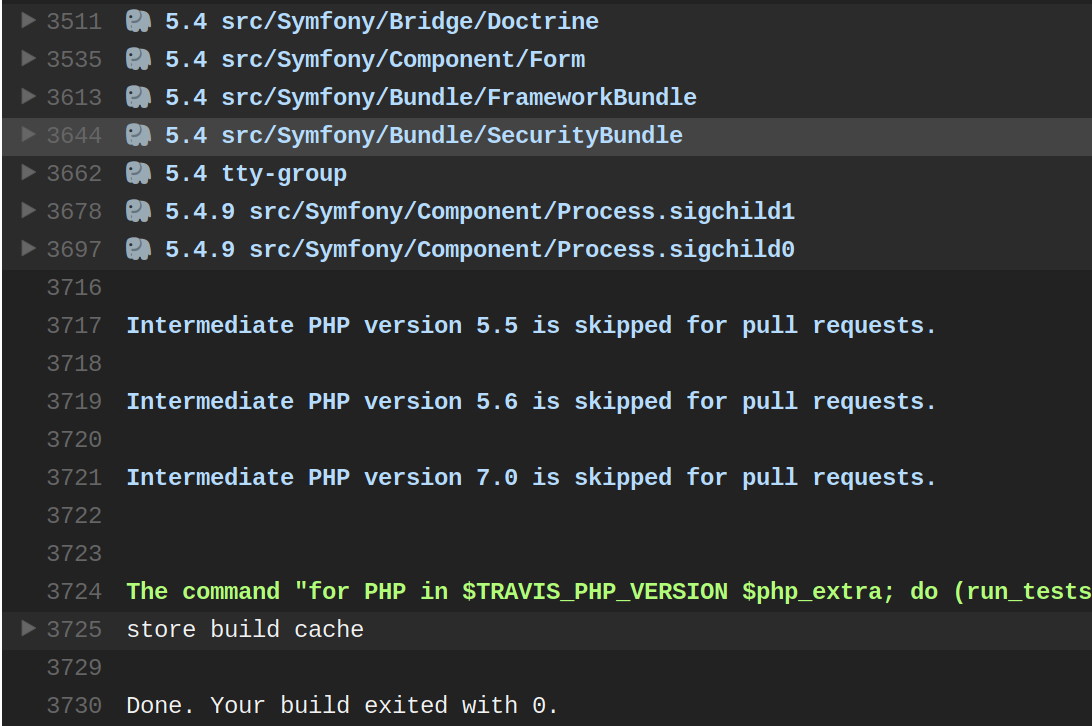Click elephant icon beside Bridge/Doctrine fold

coord(138,22)
